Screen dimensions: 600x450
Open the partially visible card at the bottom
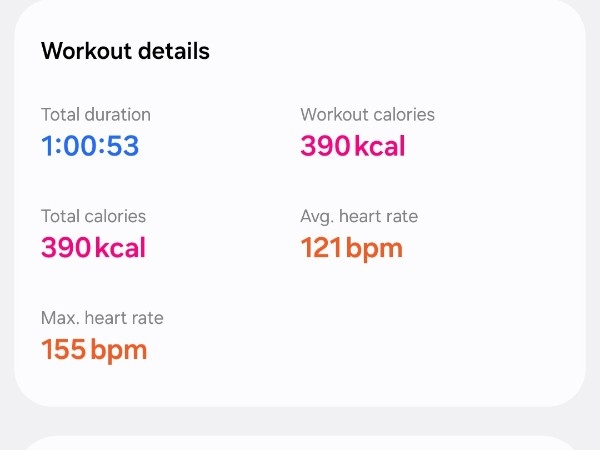(300, 443)
